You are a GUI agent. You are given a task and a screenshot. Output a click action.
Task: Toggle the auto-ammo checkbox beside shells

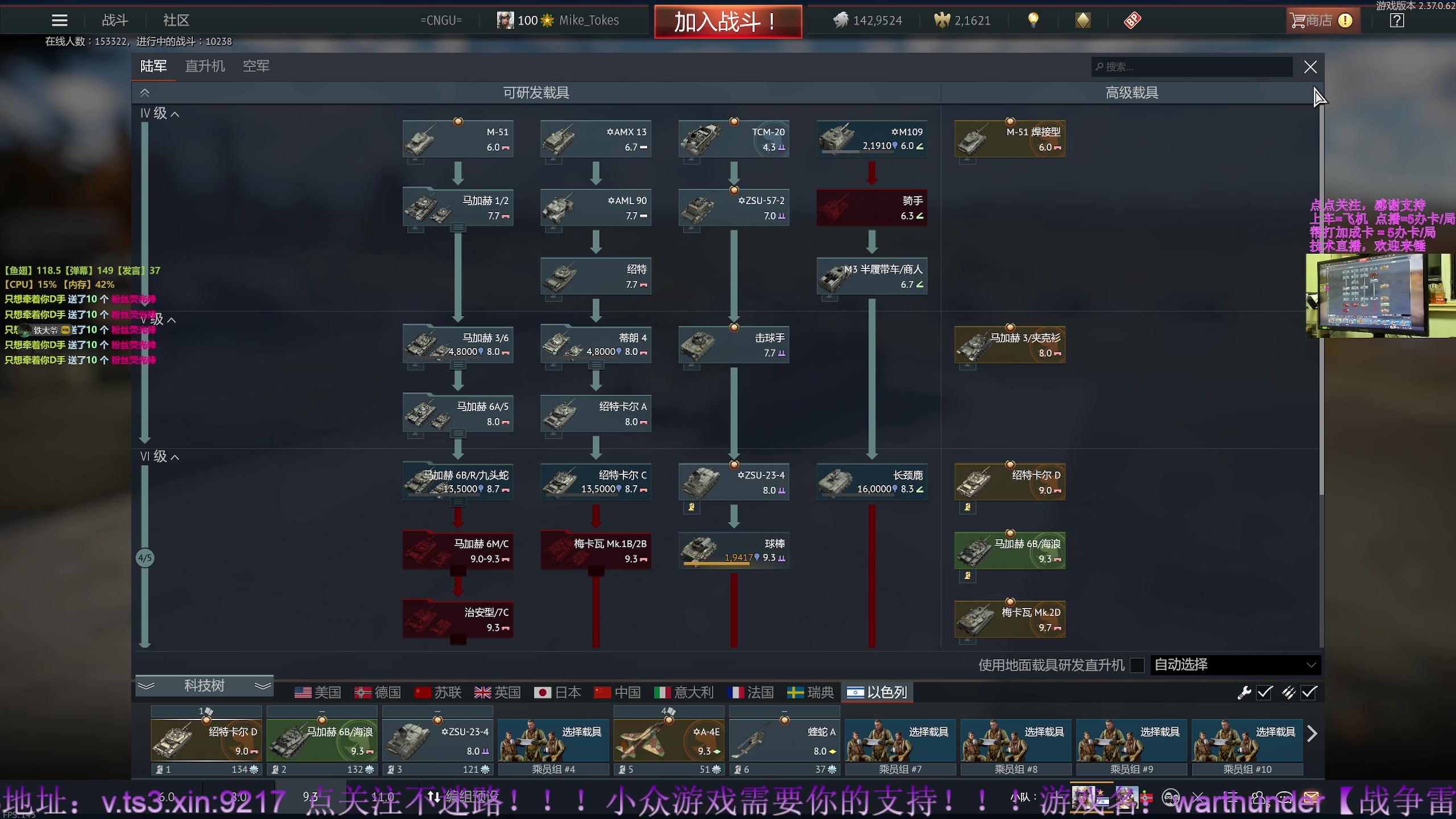click(x=1309, y=692)
